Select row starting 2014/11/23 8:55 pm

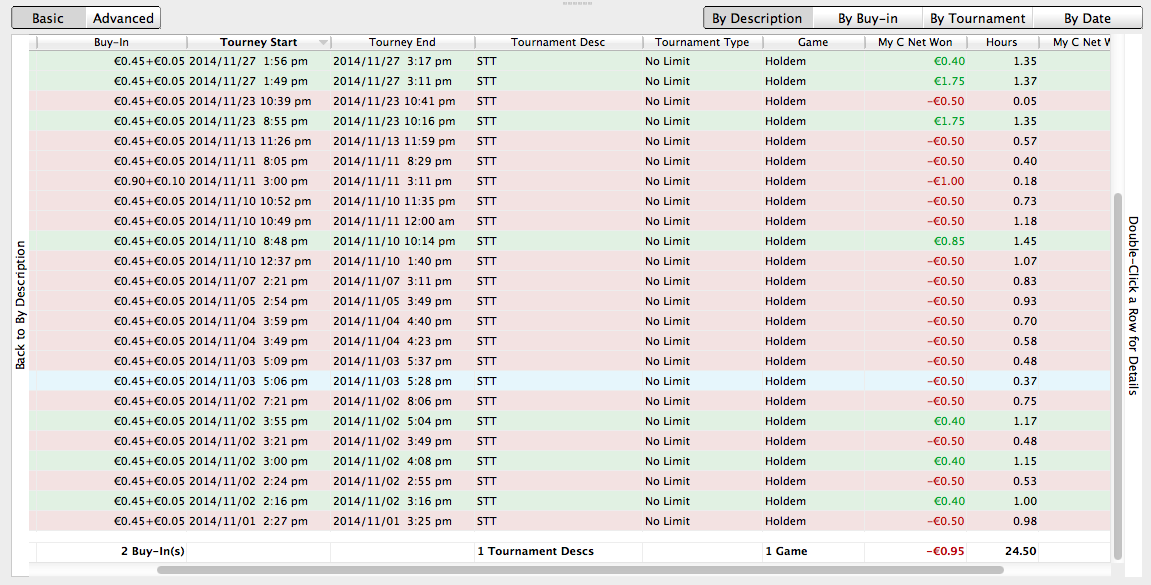coord(570,121)
